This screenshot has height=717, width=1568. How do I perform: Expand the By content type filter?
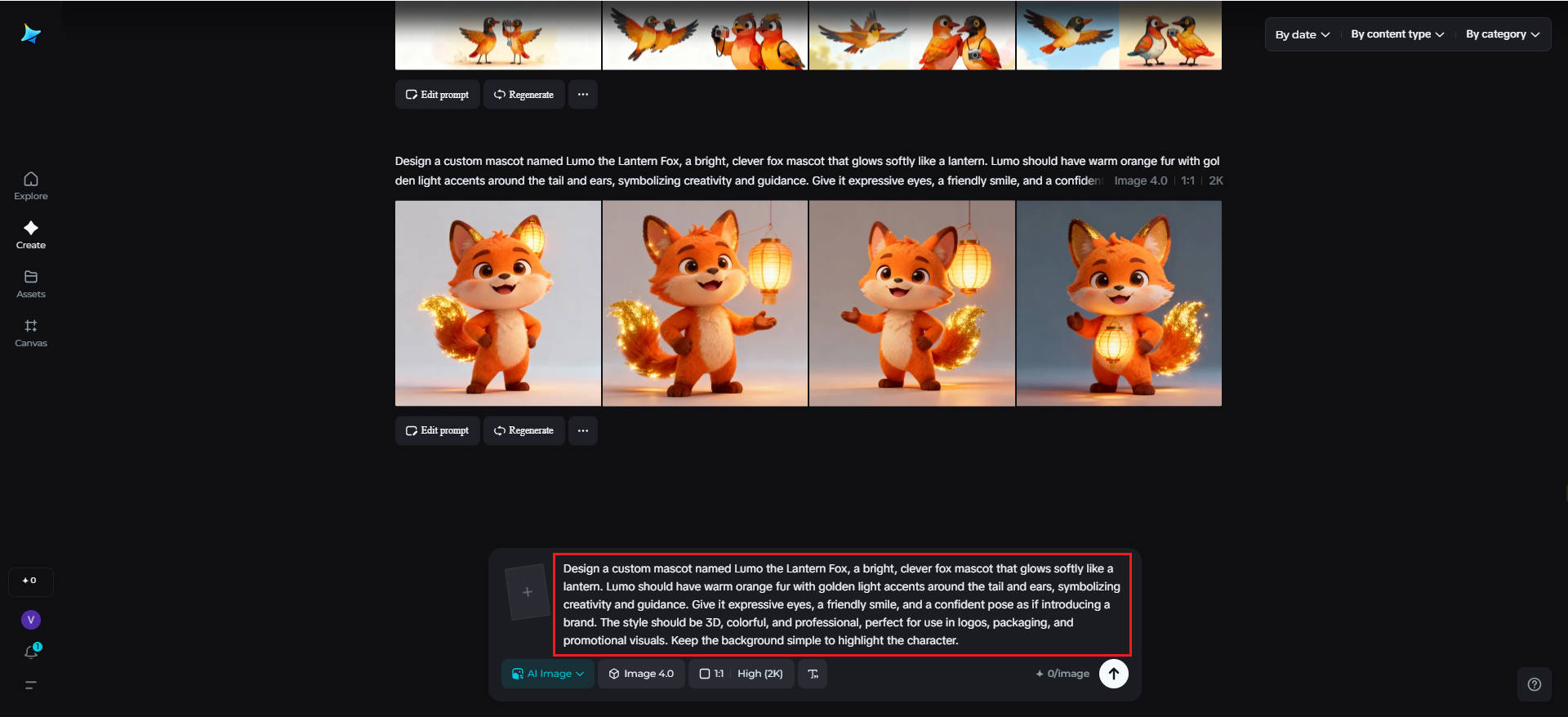click(x=1396, y=34)
